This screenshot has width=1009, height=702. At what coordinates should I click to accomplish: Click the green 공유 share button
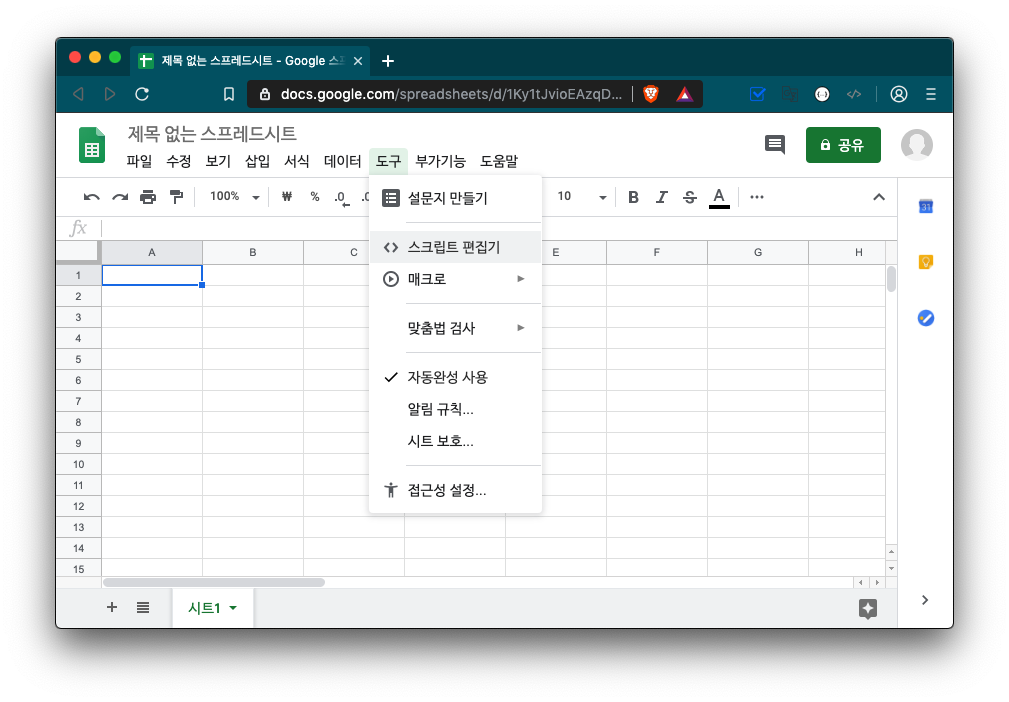(842, 145)
